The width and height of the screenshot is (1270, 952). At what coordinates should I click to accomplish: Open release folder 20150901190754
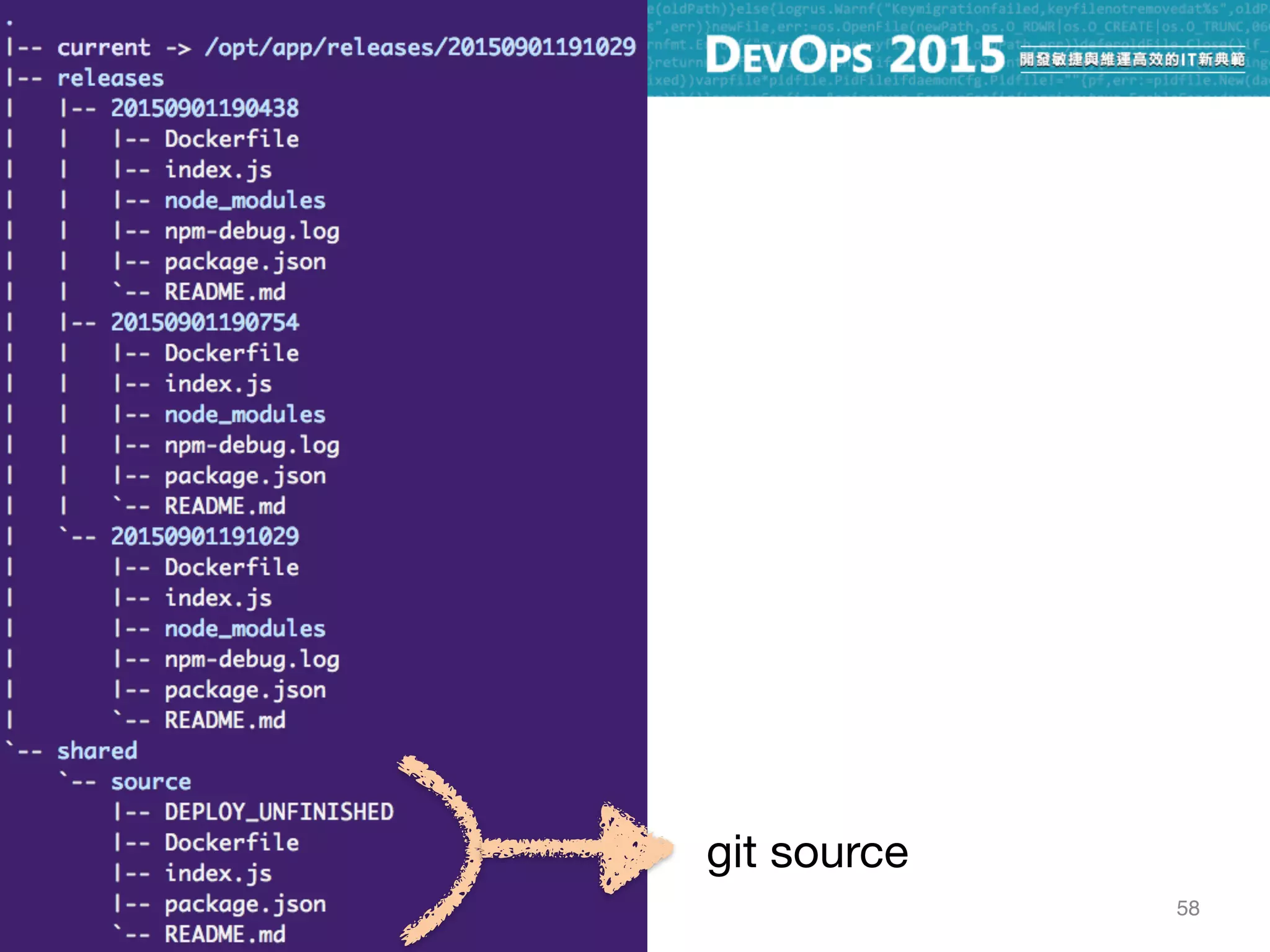205,322
